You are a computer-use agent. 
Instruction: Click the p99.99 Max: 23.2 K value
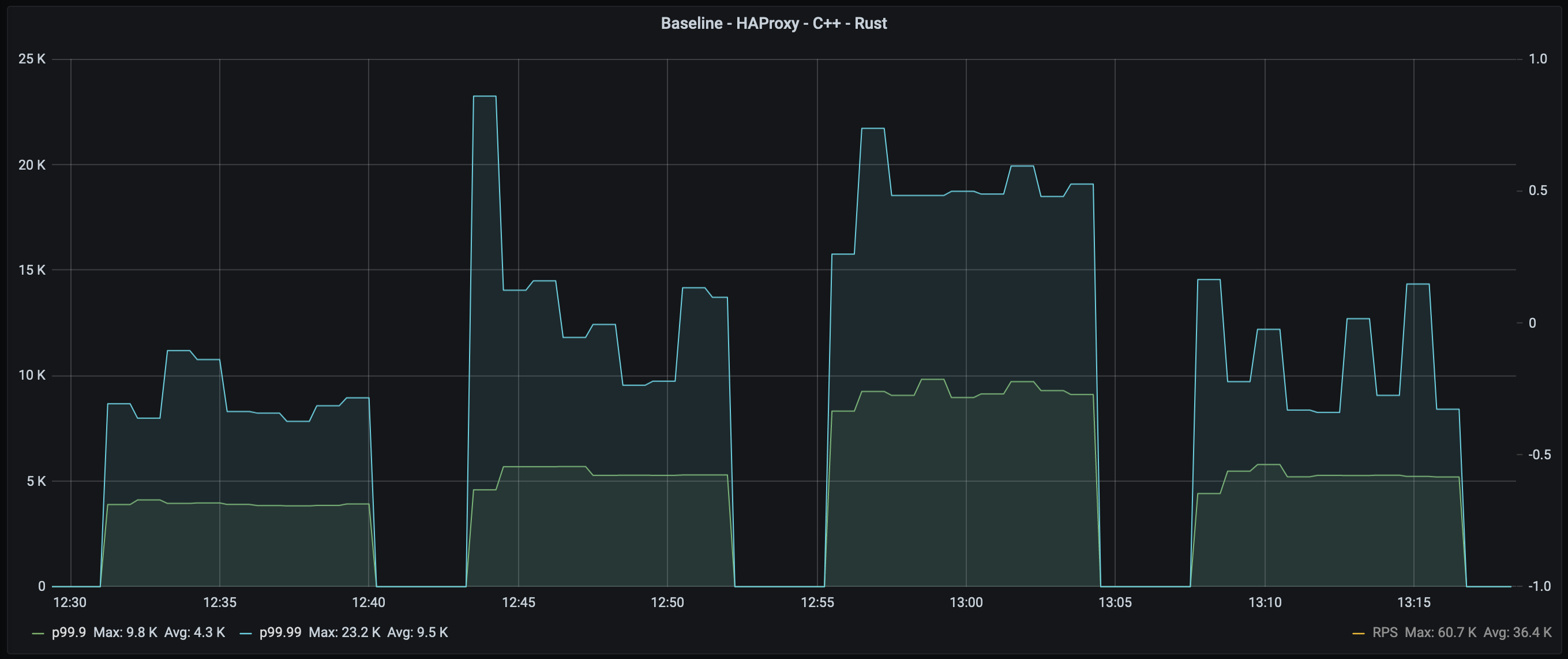[x=344, y=632]
